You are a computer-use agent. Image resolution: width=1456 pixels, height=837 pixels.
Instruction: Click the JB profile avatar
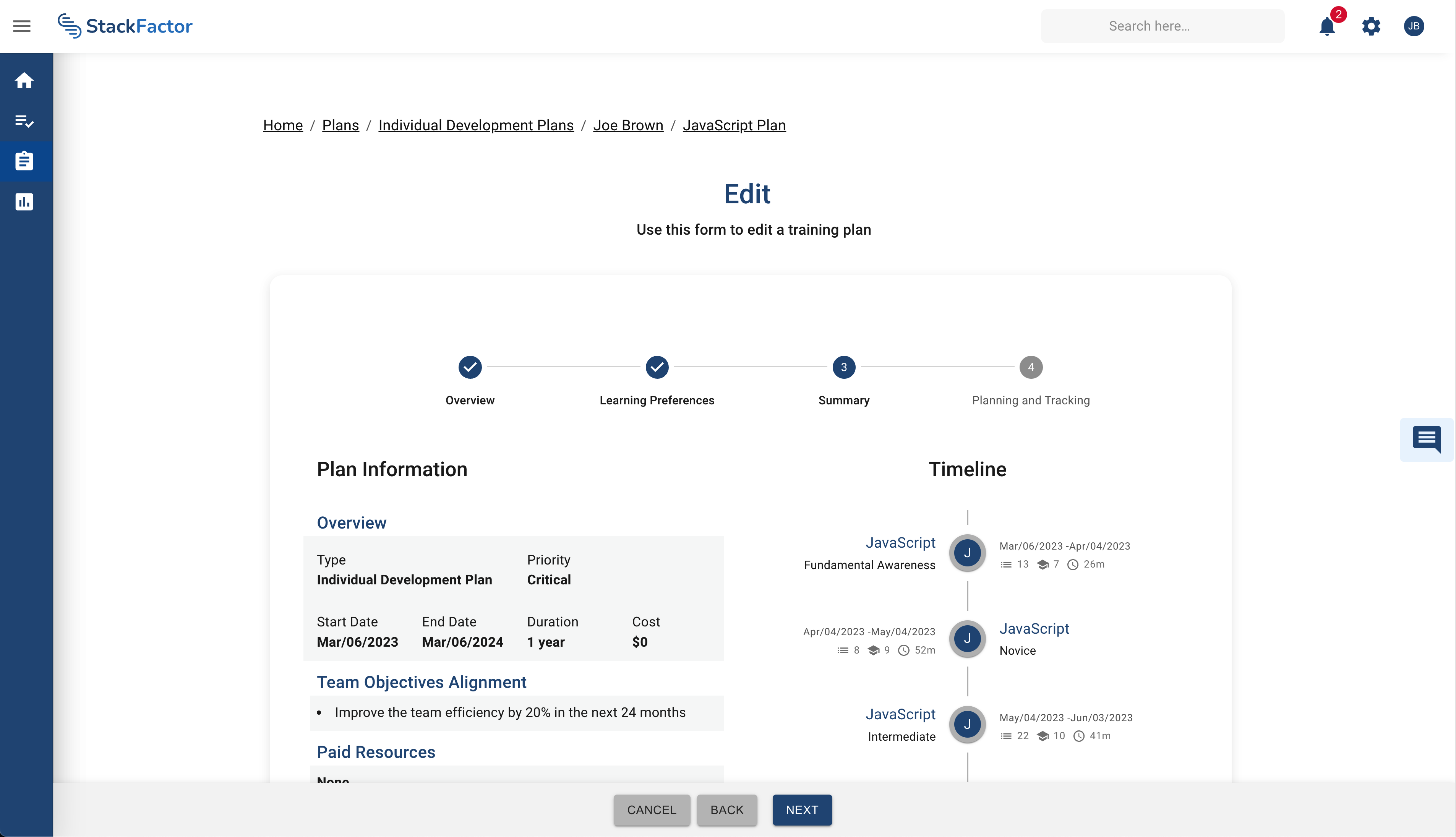pyautogui.click(x=1414, y=26)
